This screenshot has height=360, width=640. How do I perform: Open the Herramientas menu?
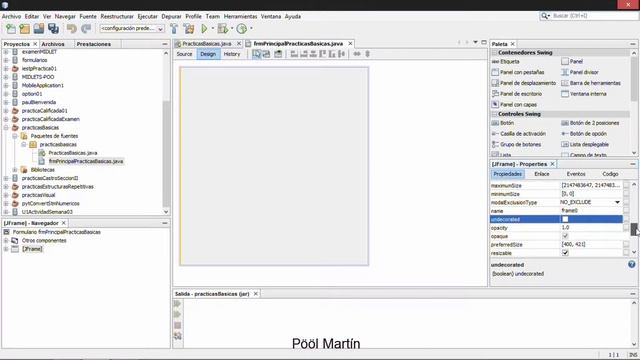(x=240, y=16)
